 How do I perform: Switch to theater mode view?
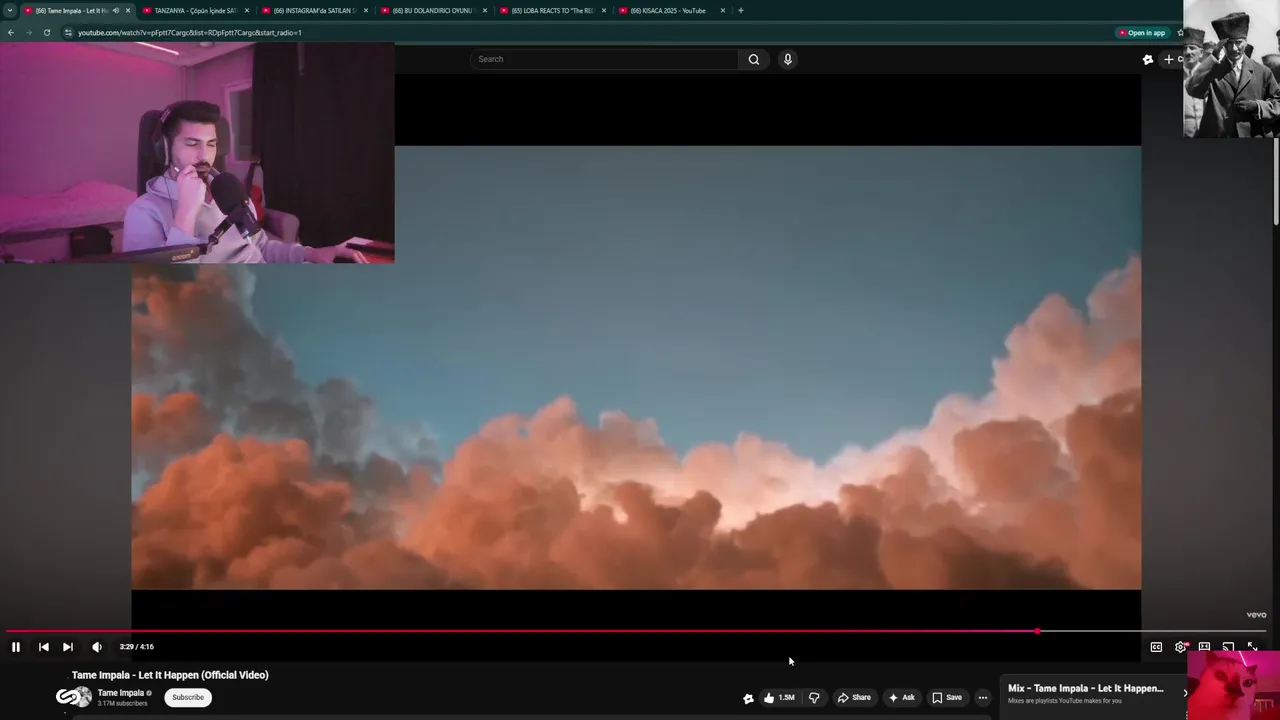coord(1204,647)
